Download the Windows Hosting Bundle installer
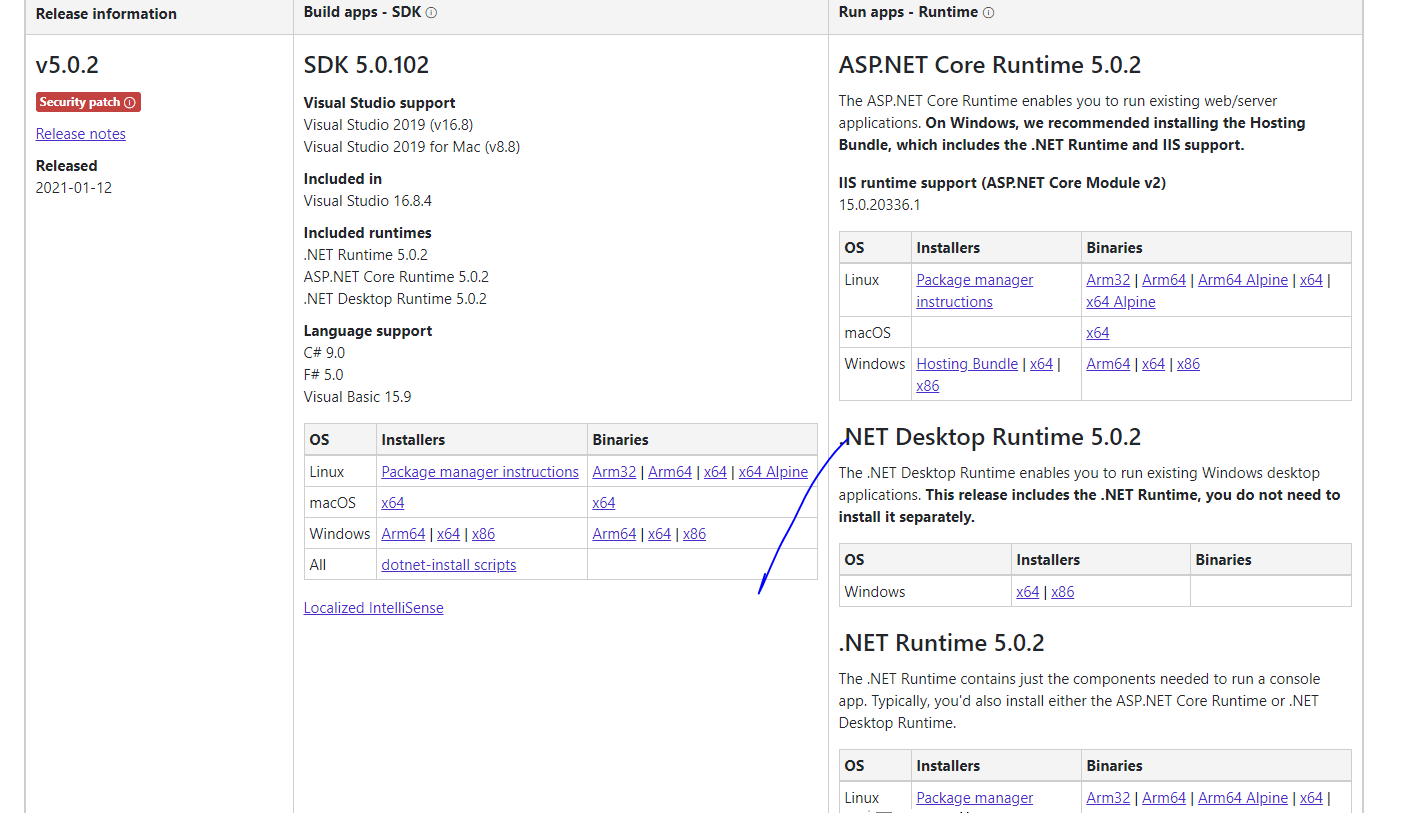1409x813 pixels. click(x=967, y=364)
